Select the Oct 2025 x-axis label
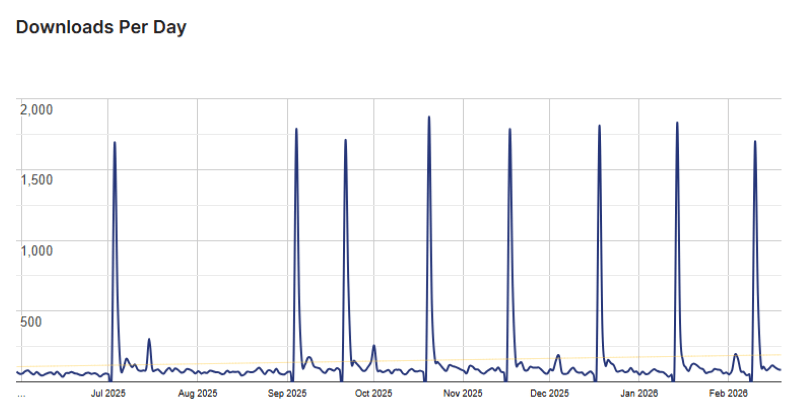The image size is (800, 410). pyautogui.click(x=373, y=394)
